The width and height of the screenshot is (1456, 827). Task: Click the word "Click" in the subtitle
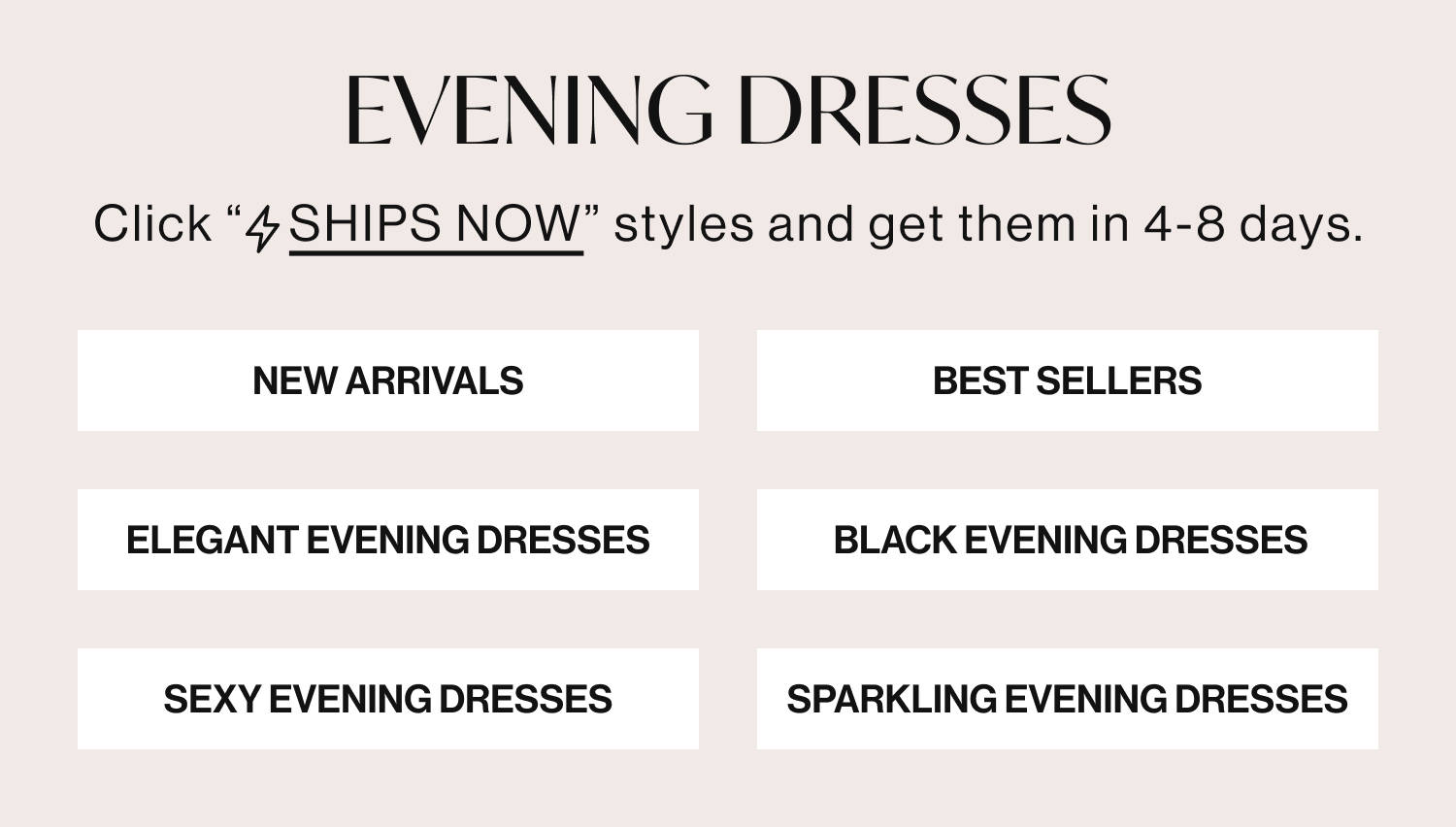point(152,224)
